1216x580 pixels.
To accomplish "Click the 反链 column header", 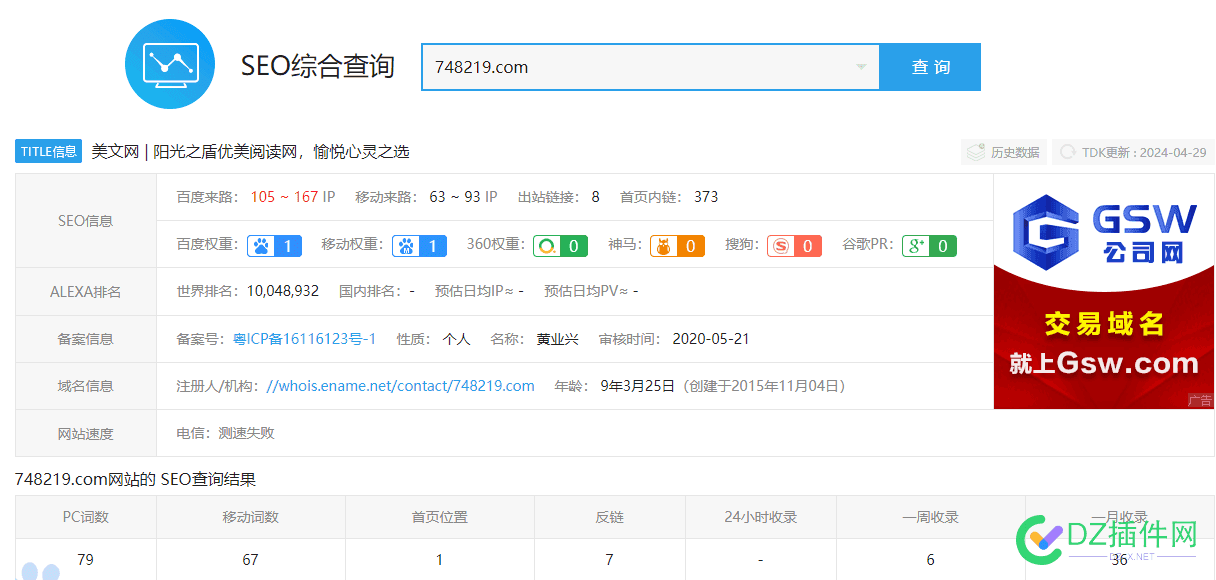I will click(x=610, y=517).
